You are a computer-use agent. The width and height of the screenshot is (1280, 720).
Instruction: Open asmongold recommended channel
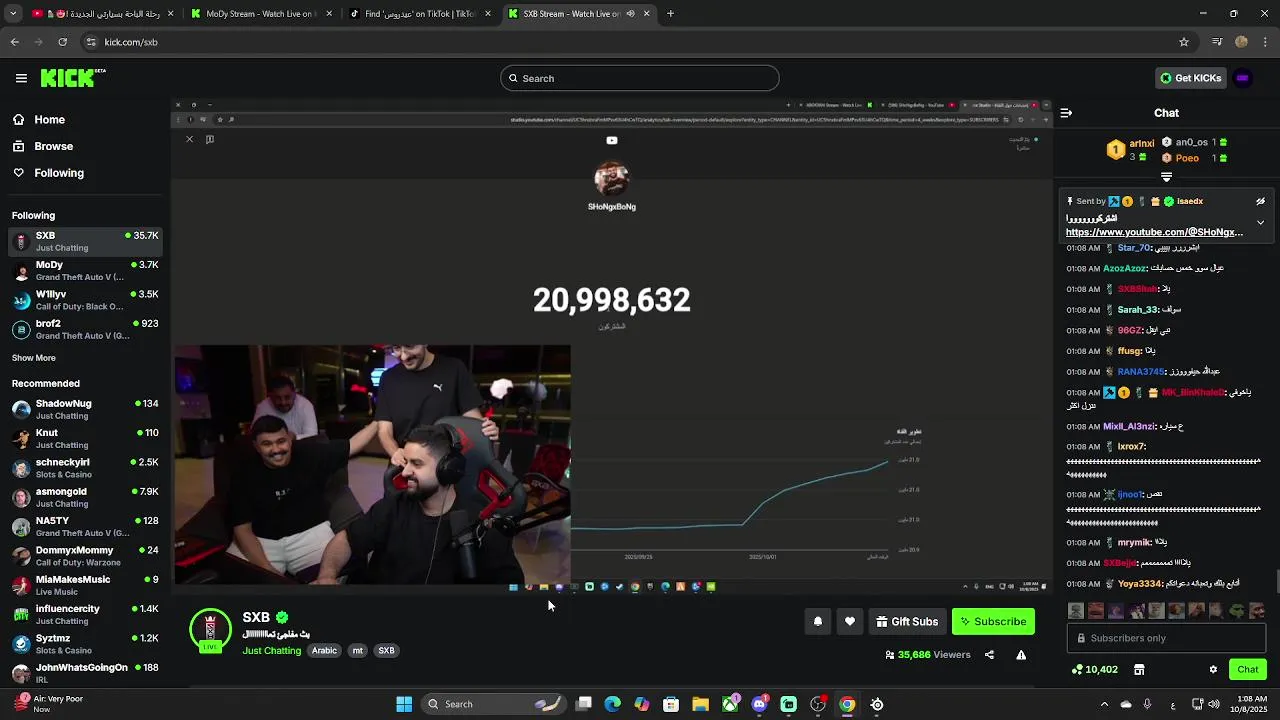[x=85, y=497]
